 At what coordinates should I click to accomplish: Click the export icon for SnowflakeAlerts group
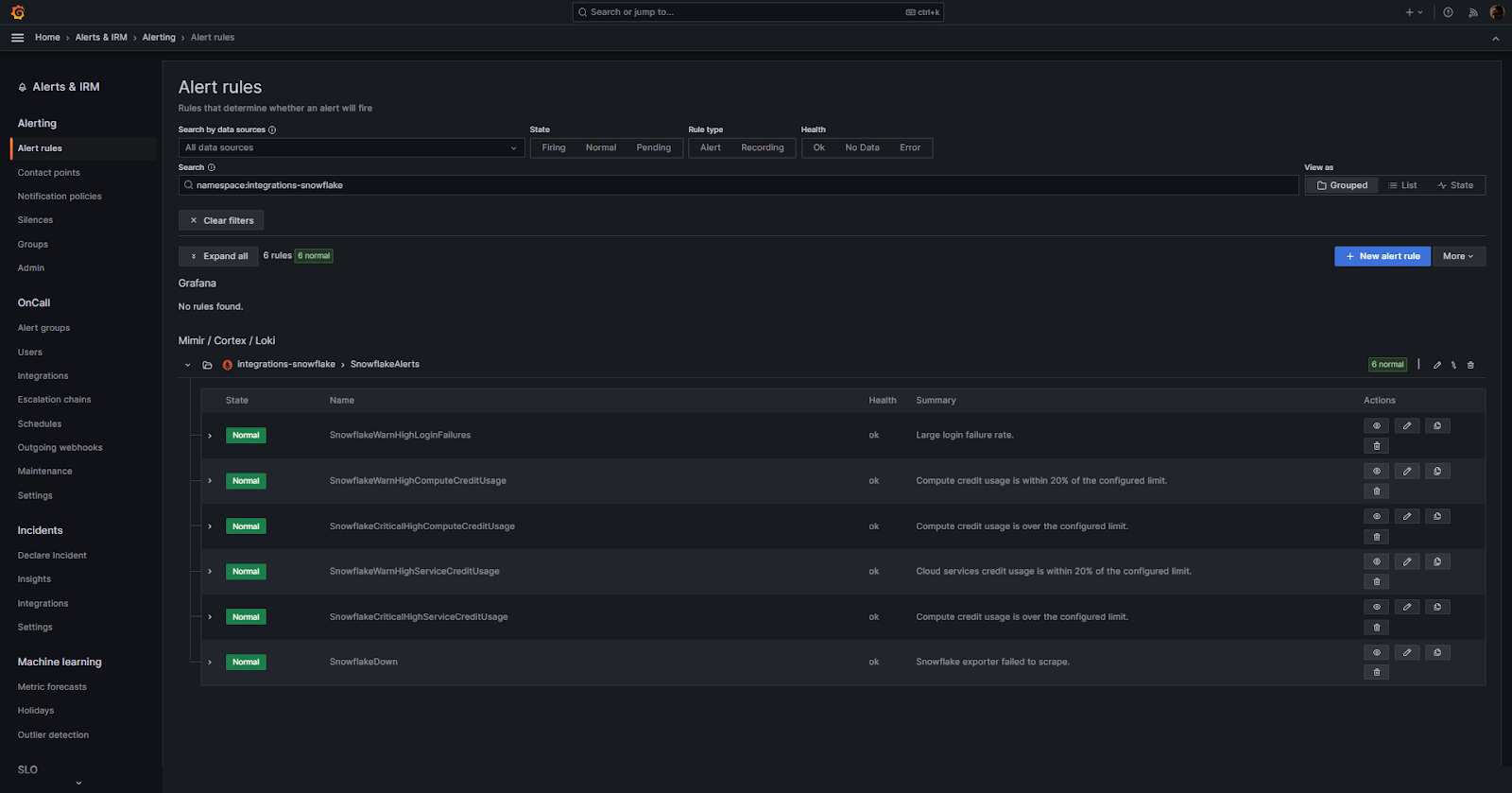point(1453,365)
